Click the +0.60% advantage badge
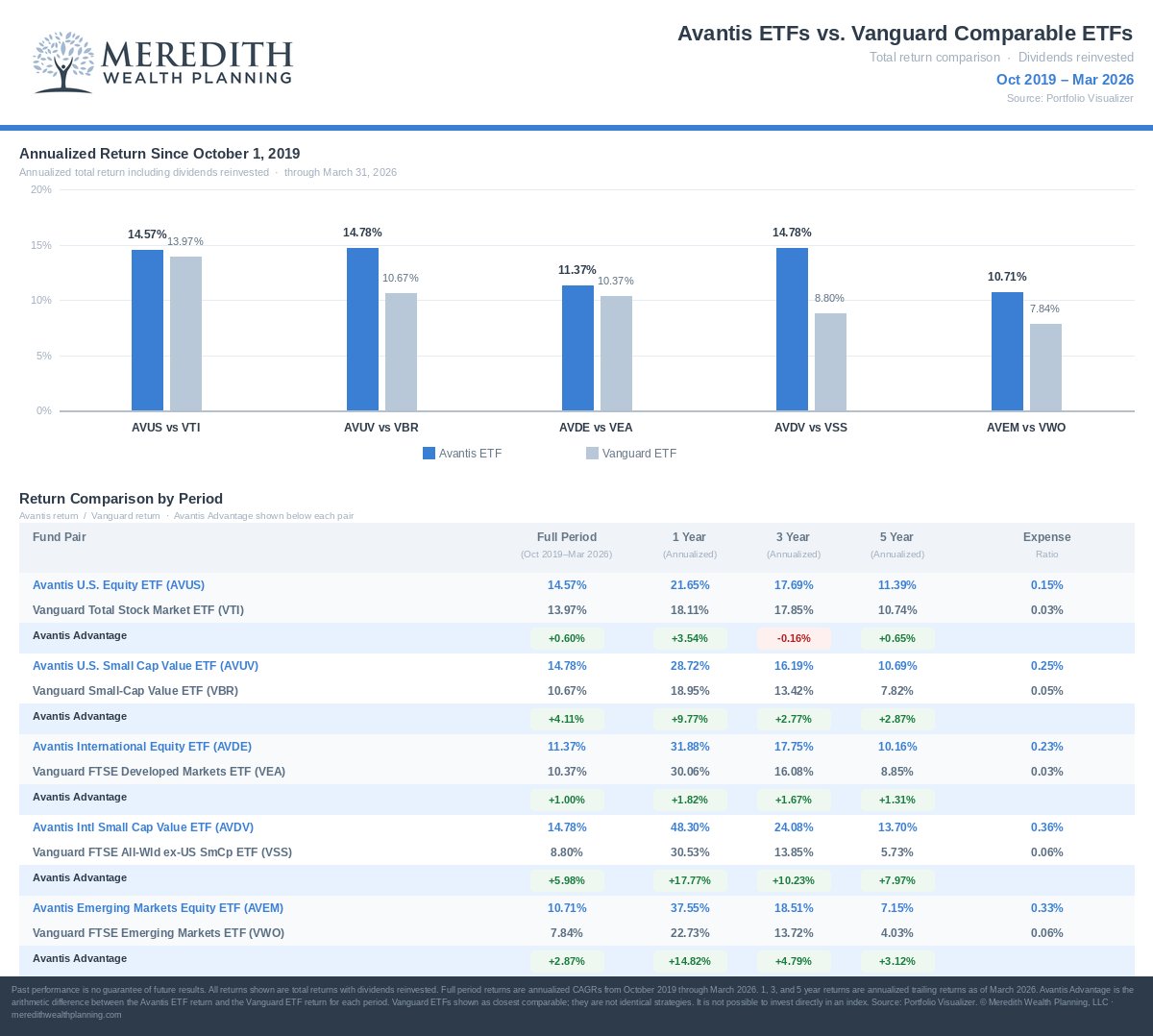 (x=567, y=638)
